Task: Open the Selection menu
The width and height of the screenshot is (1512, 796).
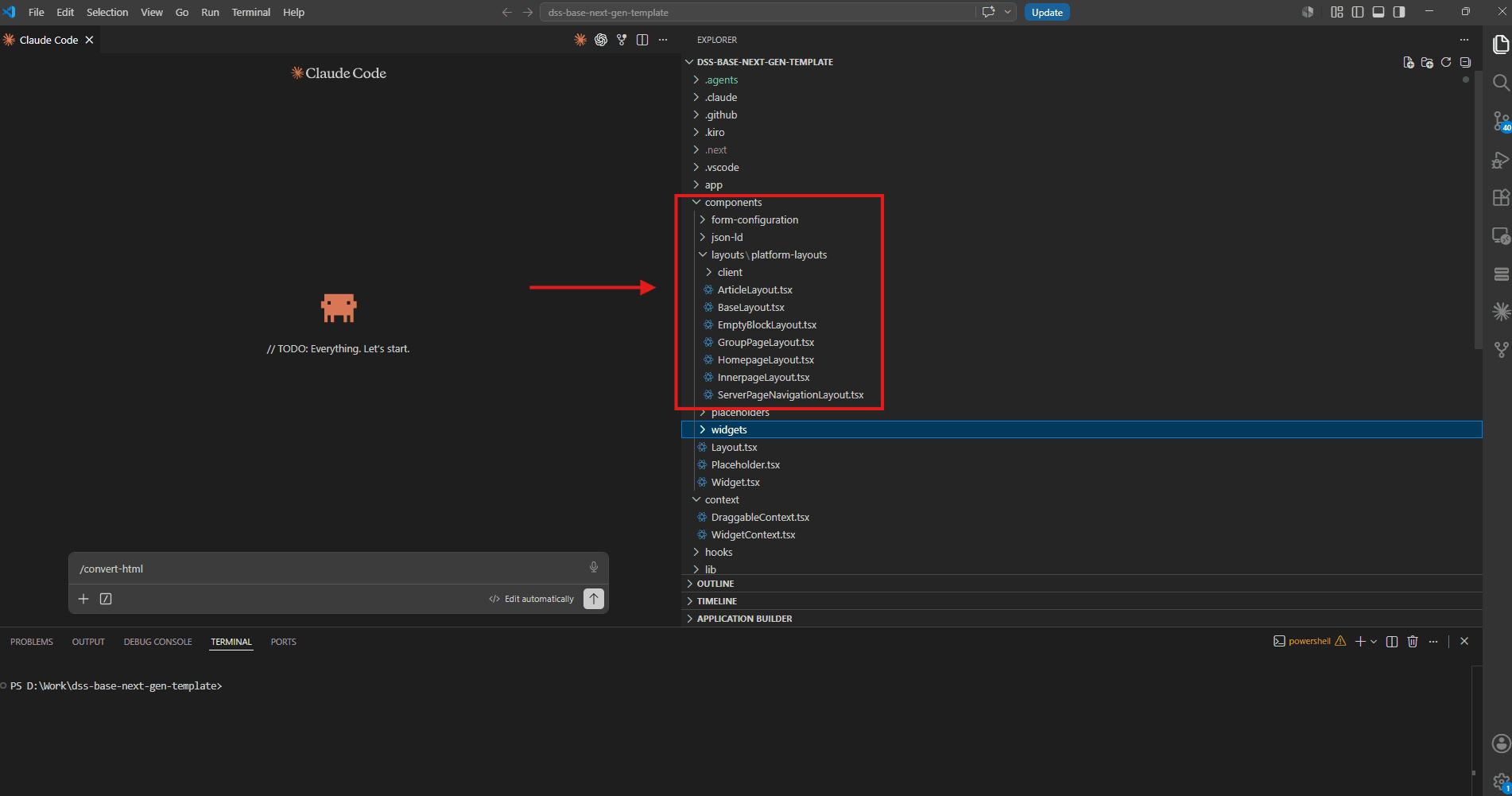Action: pos(107,12)
